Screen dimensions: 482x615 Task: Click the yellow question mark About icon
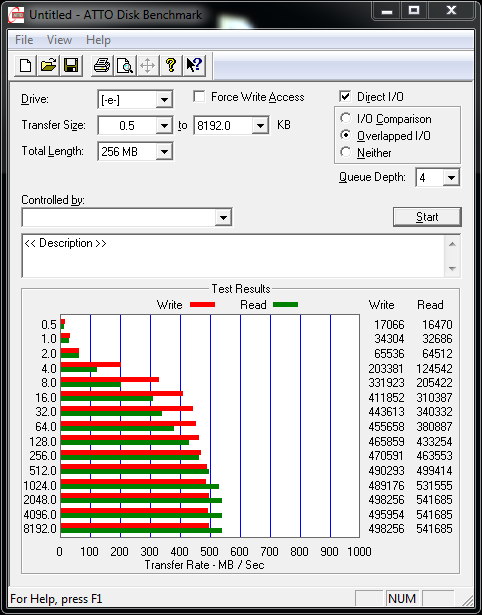pos(171,65)
